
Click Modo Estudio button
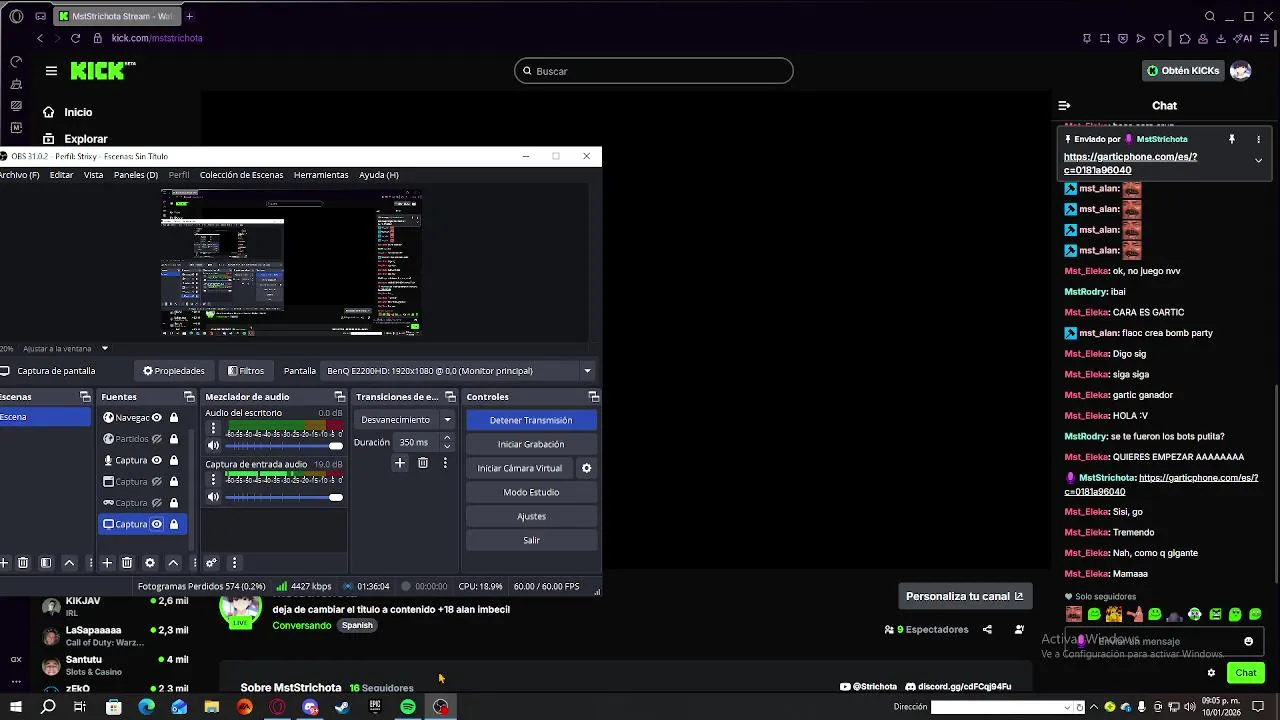point(531,492)
